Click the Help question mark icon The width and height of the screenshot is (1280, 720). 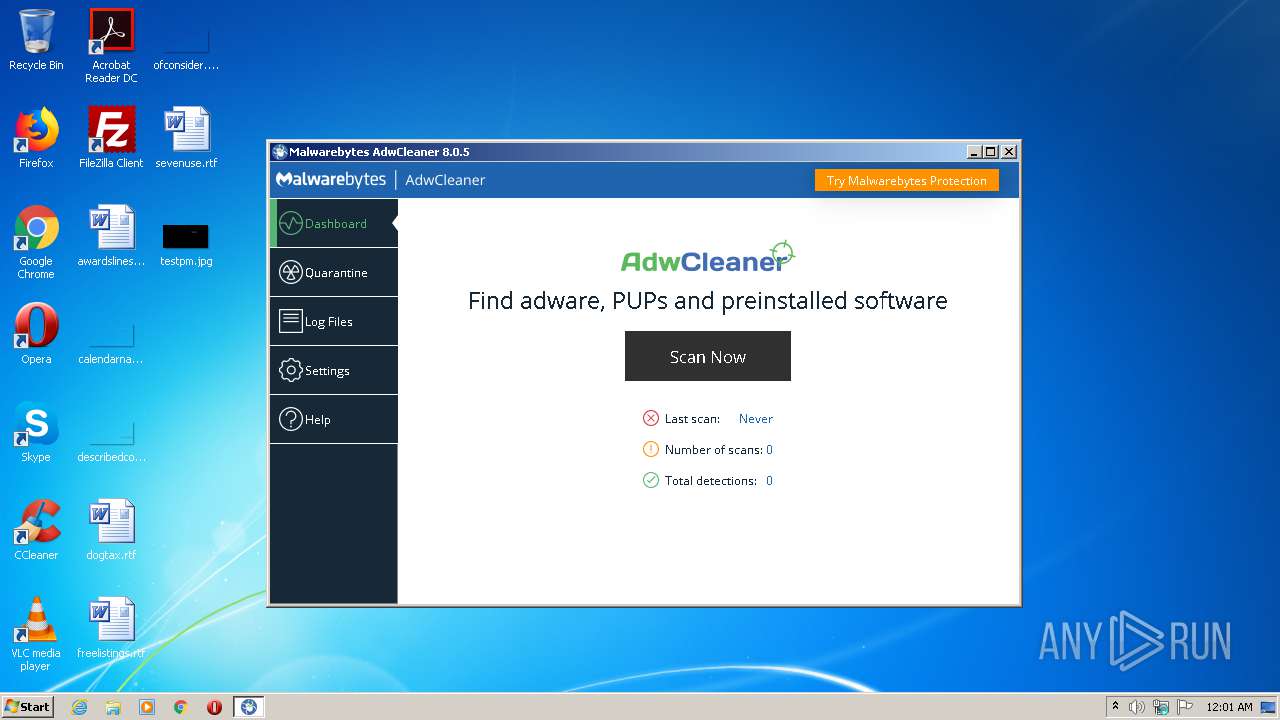pos(290,419)
